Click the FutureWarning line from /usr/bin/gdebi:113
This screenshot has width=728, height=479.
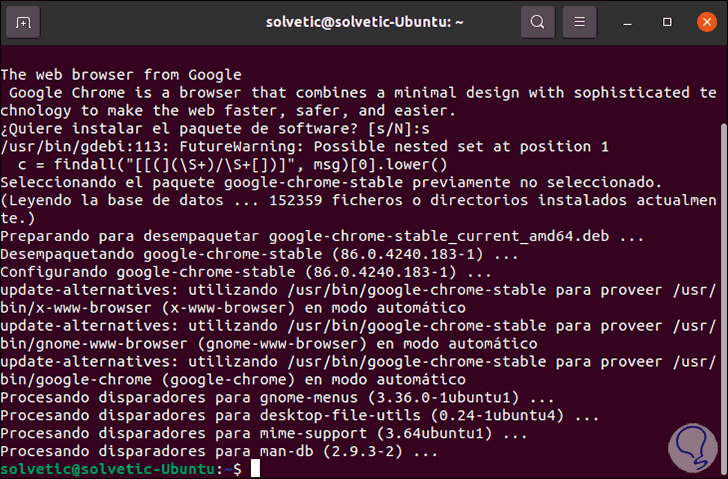click(305, 146)
